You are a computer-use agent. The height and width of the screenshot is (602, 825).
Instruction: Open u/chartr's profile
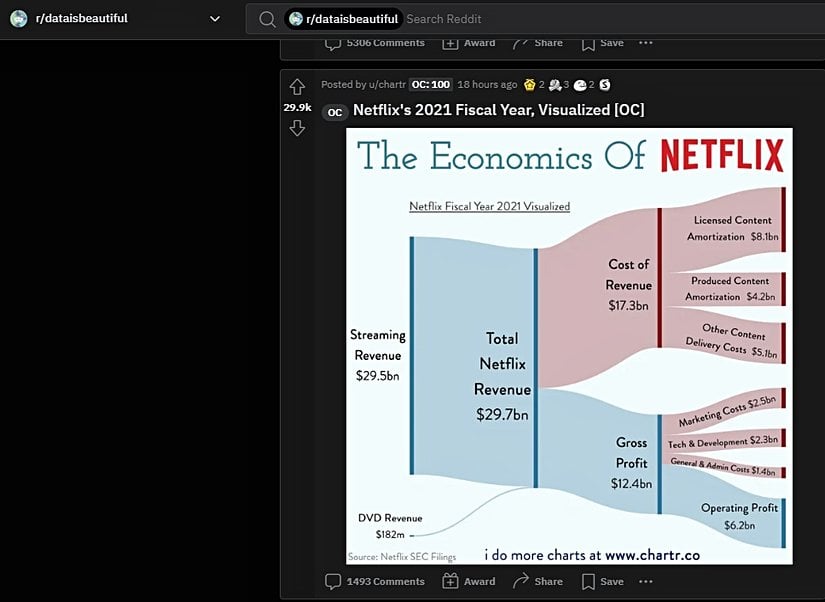click(384, 85)
